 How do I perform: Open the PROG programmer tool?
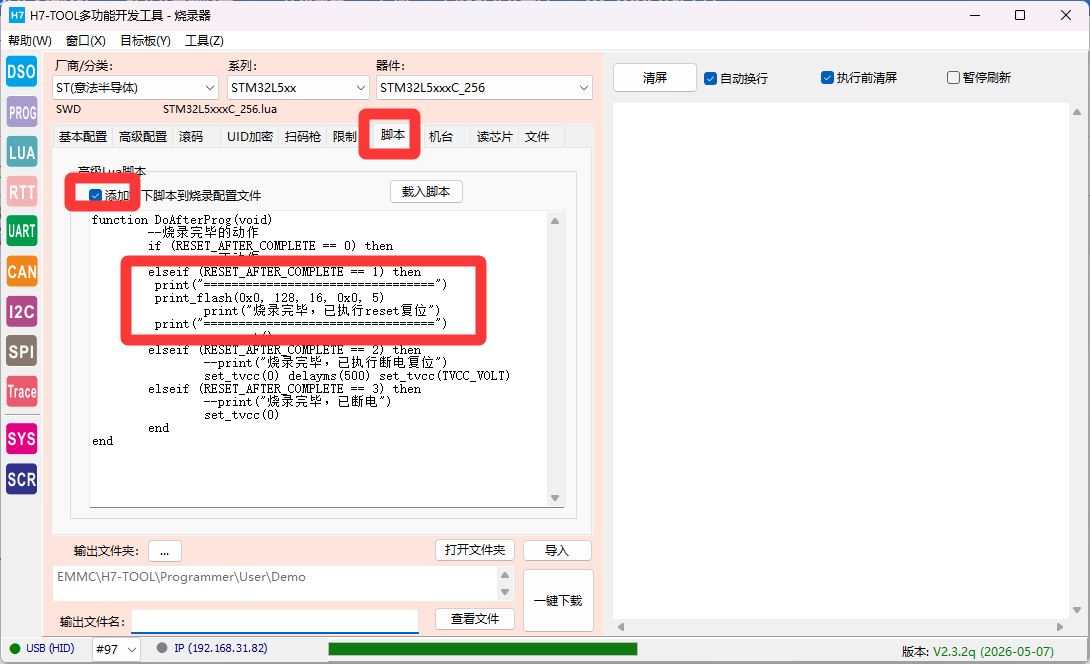[x=22, y=112]
